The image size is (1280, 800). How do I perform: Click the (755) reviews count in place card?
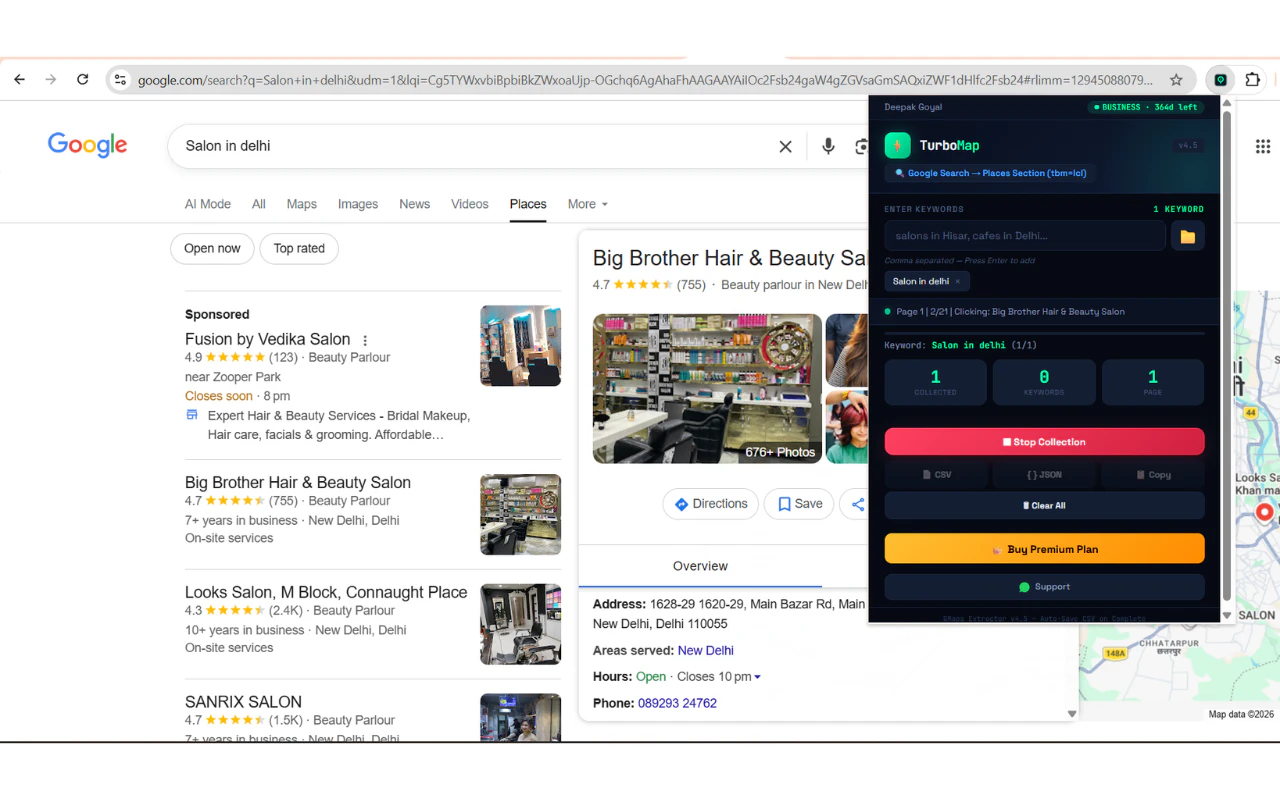click(691, 285)
